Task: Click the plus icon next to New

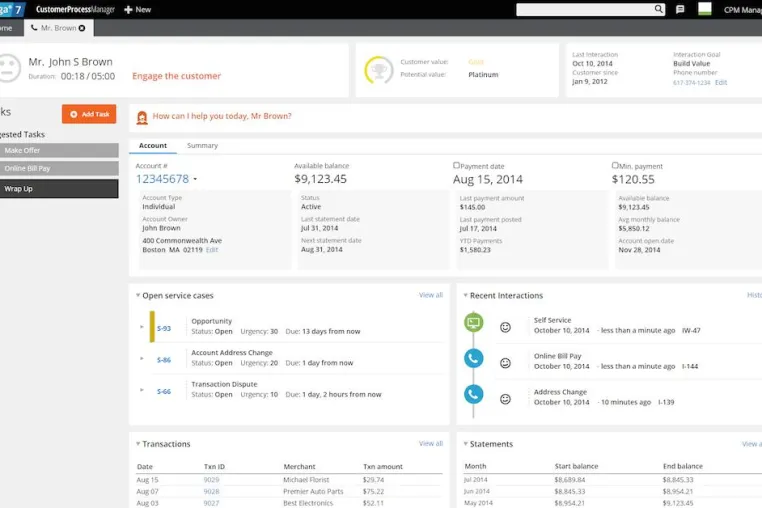Action: pyautogui.click(x=128, y=10)
